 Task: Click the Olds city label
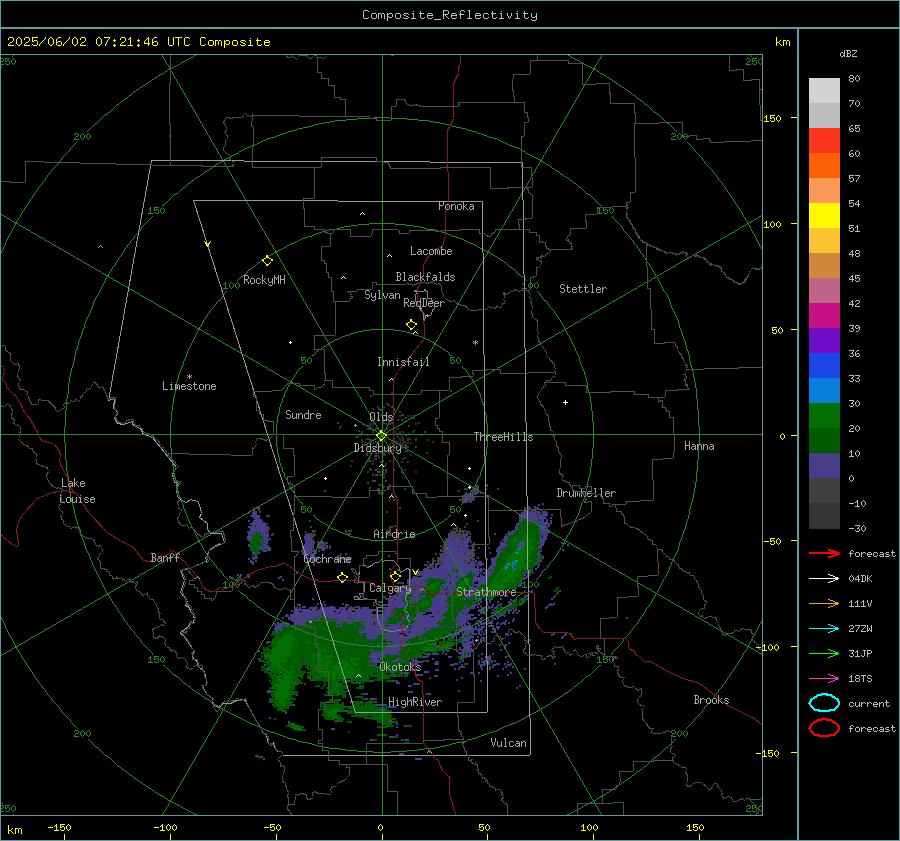pyautogui.click(x=381, y=417)
